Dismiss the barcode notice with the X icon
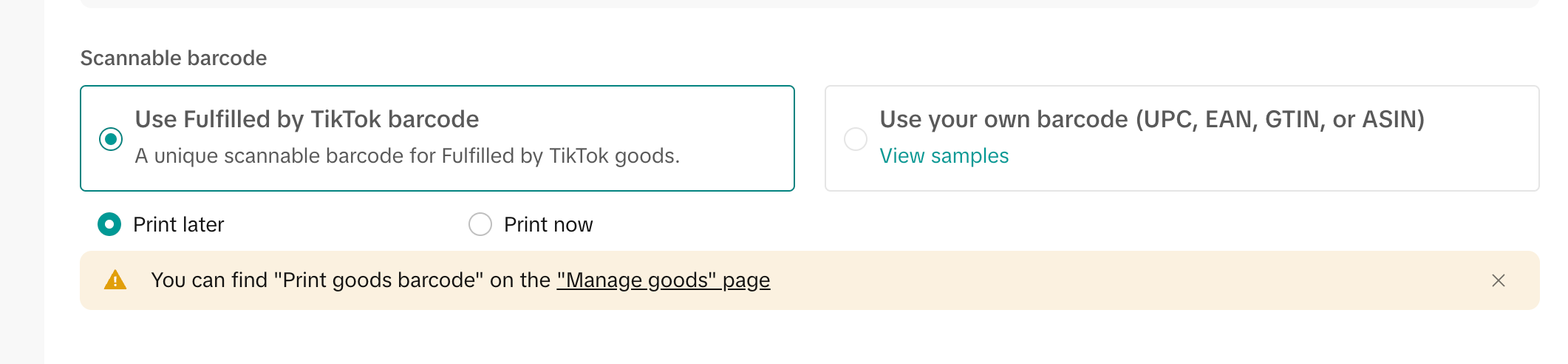The width and height of the screenshot is (1568, 364). [x=1498, y=280]
